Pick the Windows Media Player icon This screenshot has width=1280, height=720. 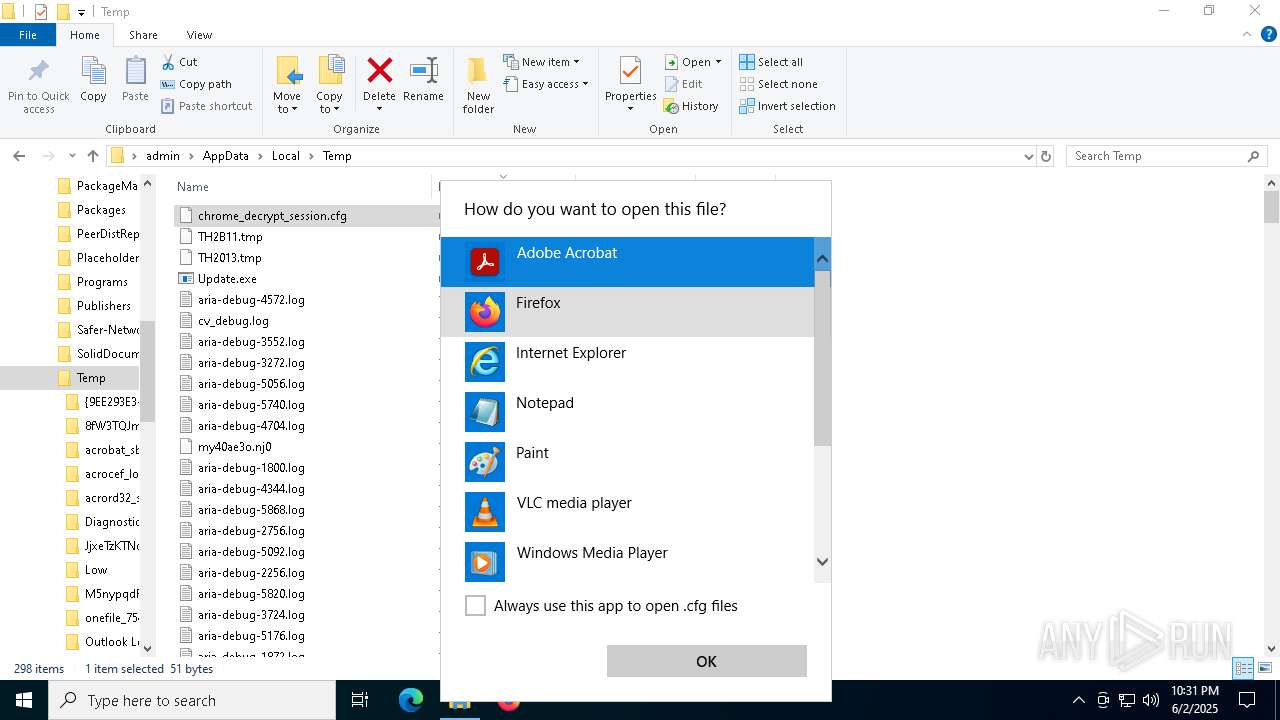(x=485, y=562)
